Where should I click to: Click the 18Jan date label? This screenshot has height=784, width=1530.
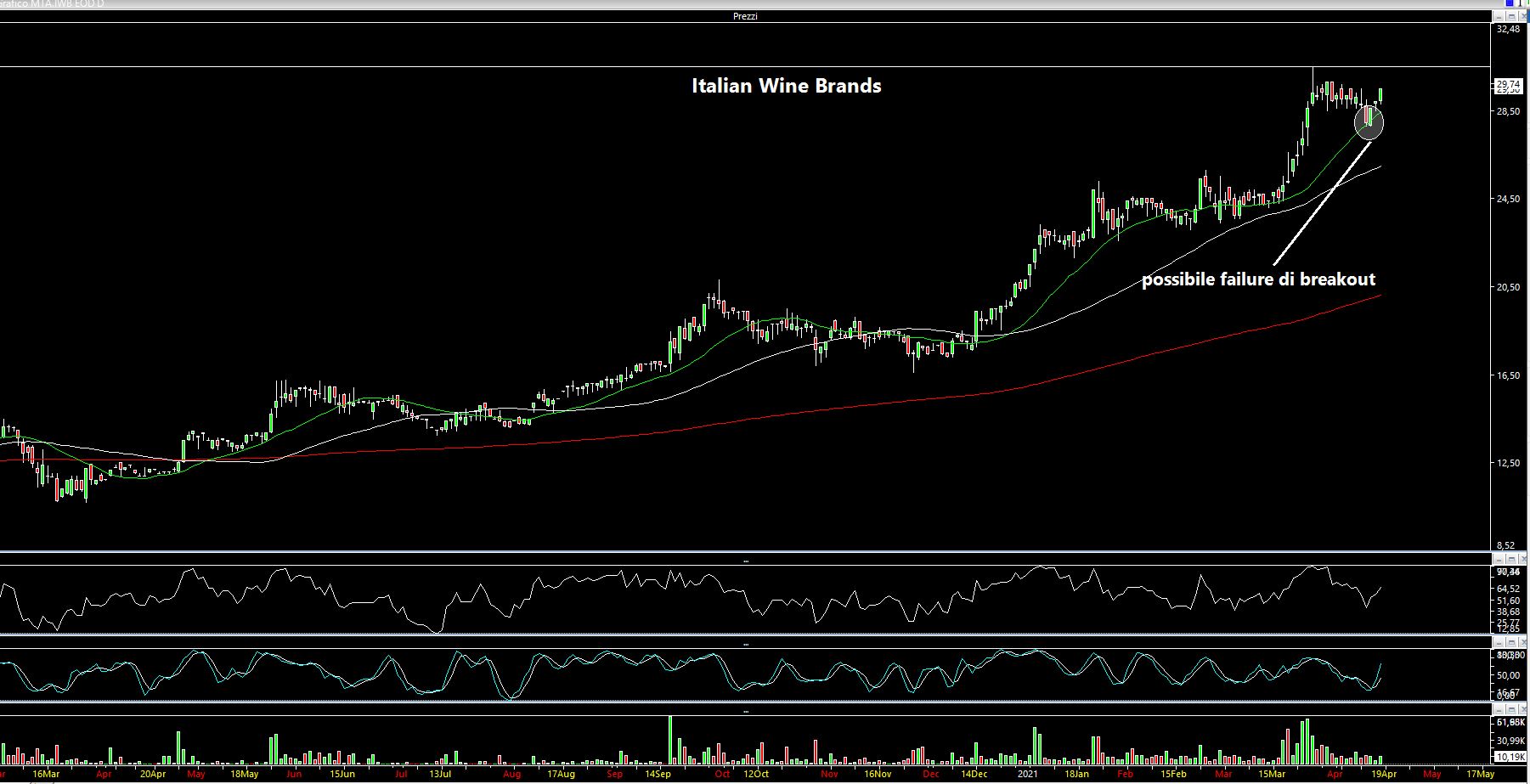(1077, 775)
